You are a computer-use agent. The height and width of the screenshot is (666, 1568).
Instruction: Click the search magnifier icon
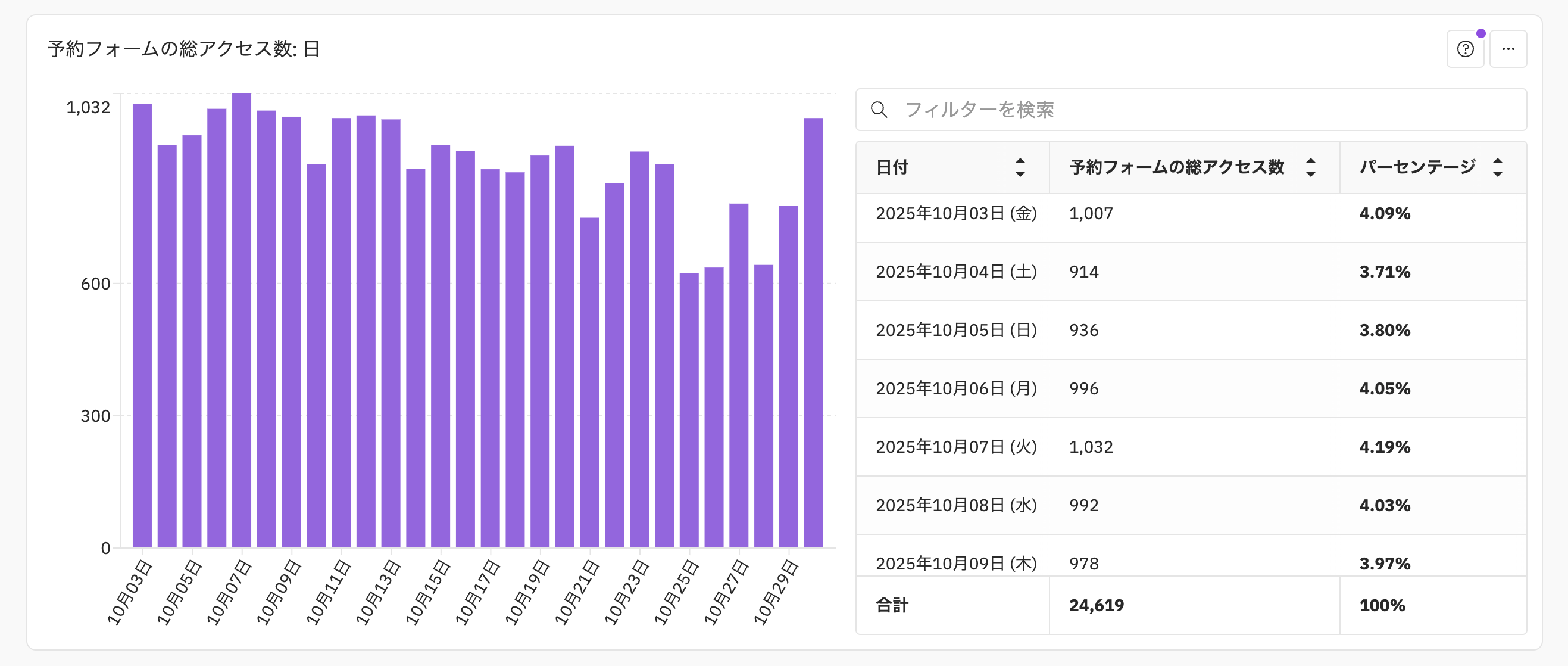(879, 110)
